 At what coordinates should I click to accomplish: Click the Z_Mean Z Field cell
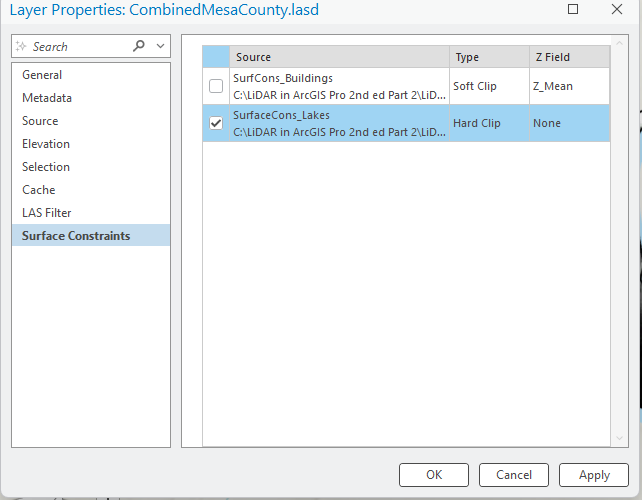[553, 86]
